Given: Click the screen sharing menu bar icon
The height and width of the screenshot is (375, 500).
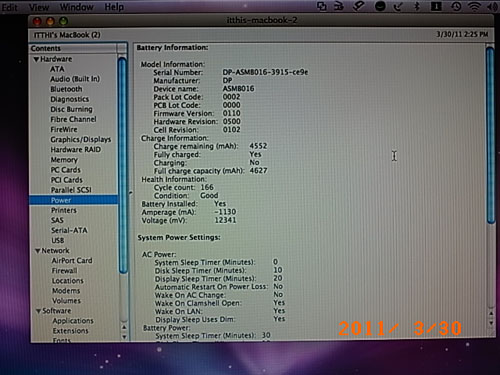Looking at the screenshot, I should (x=321, y=6).
